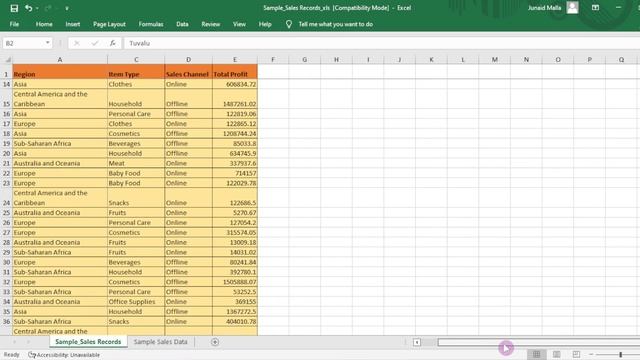Click next sheet navigation arrow
The width and height of the screenshot is (640, 360).
(28, 342)
